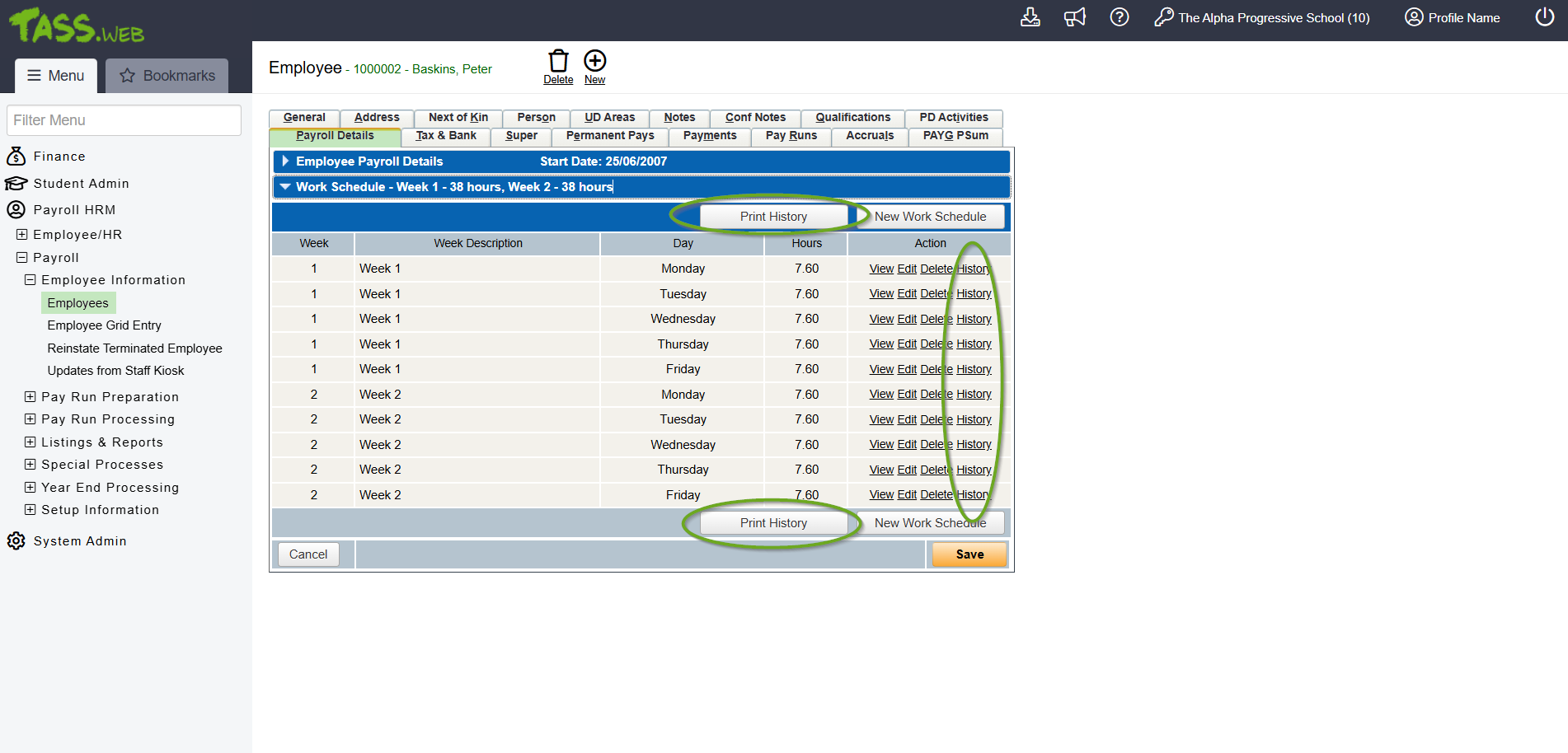
Task: Type in the Filter Menu field
Action: (124, 120)
